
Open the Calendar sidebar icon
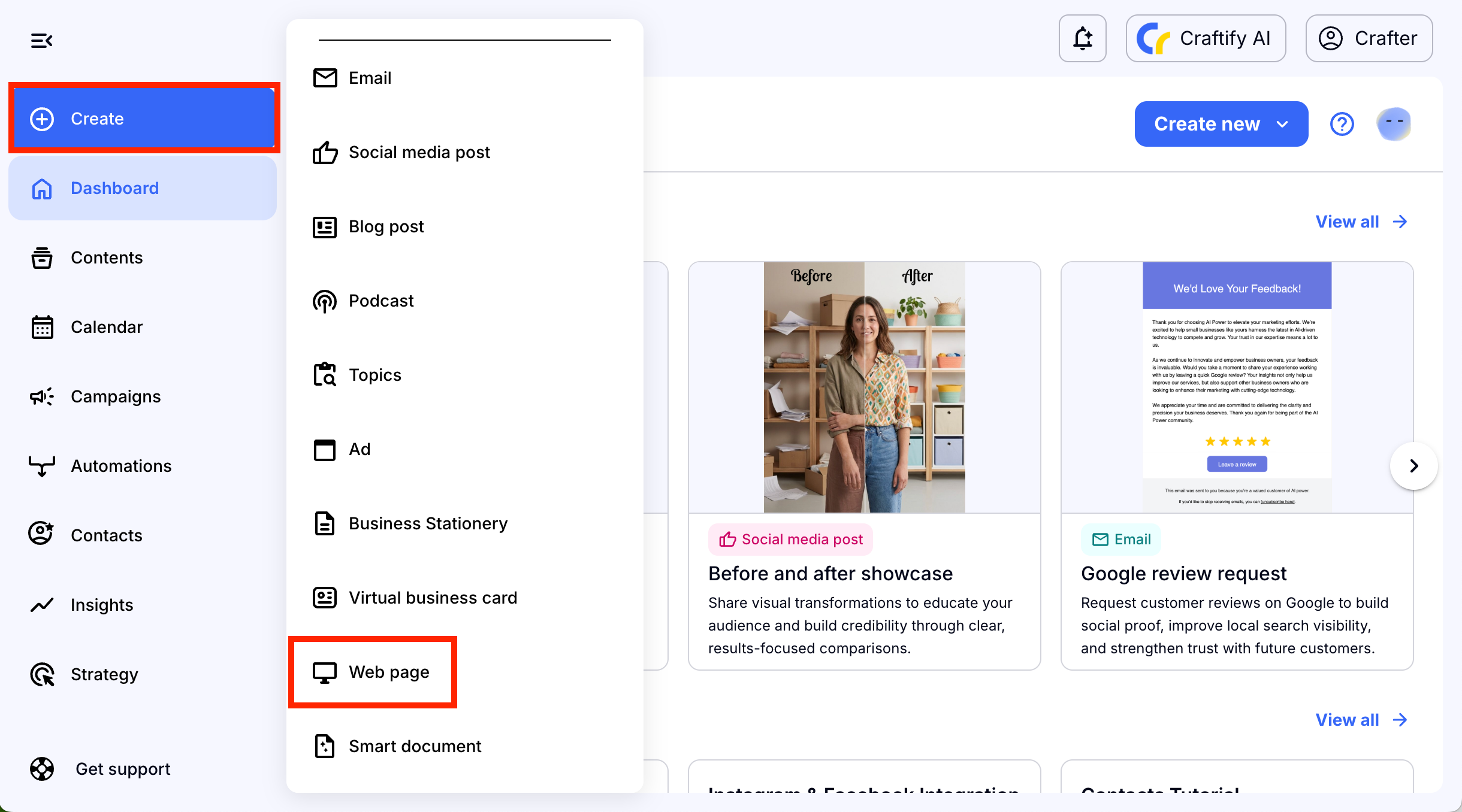pos(42,327)
